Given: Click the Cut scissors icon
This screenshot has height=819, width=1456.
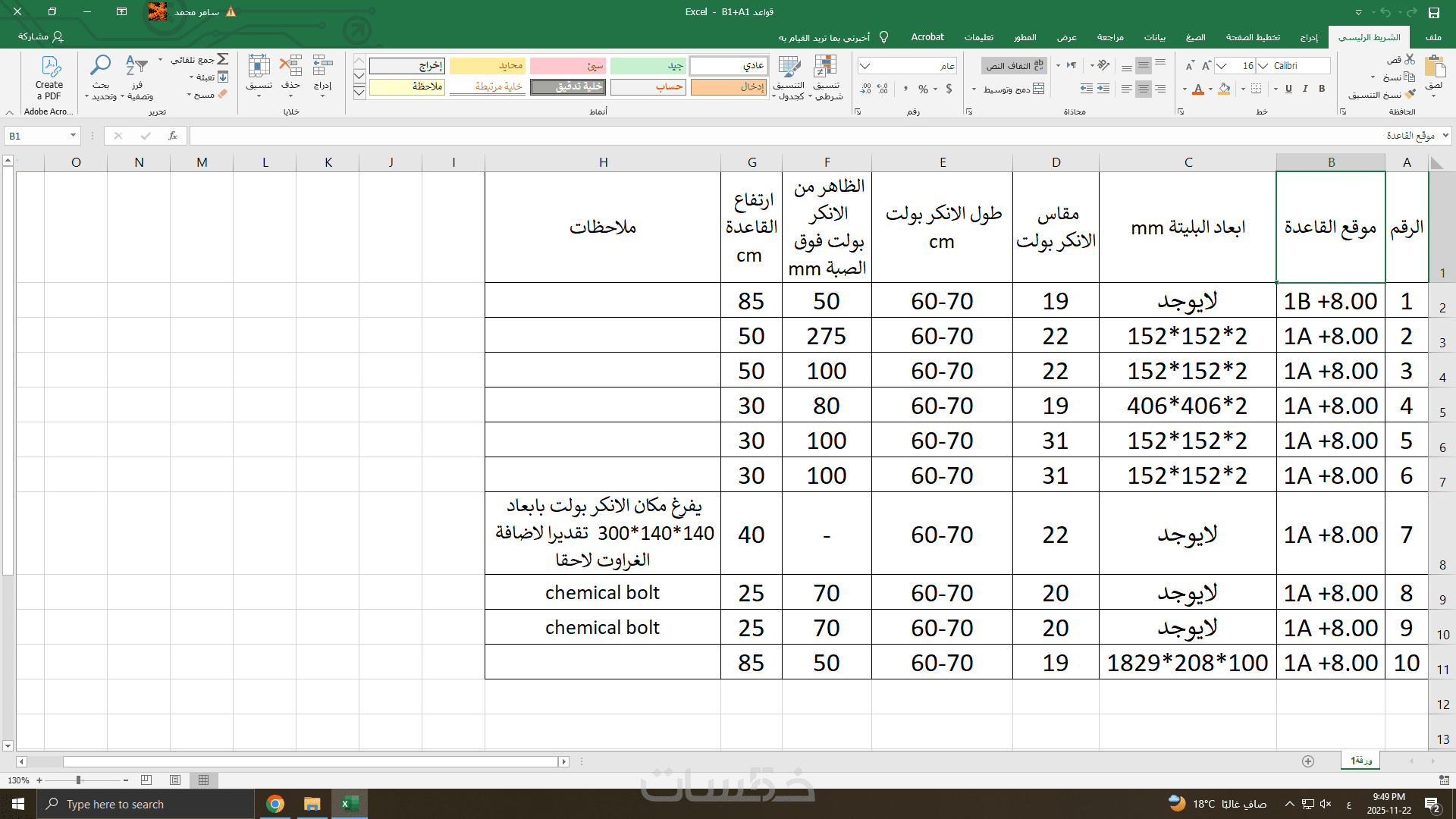Looking at the screenshot, I should coord(1410,59).
